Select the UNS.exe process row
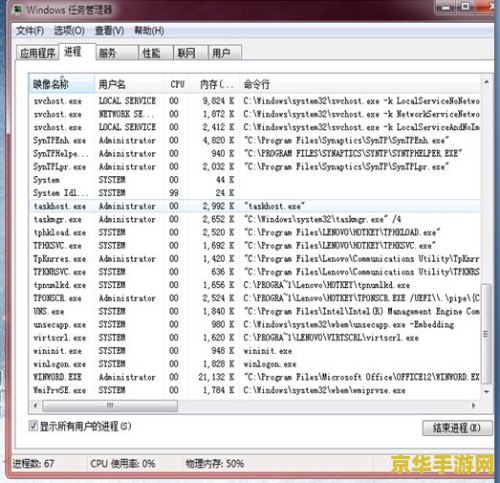The height and width of the screenshot is (483, 500). click(x=255, y=311)
